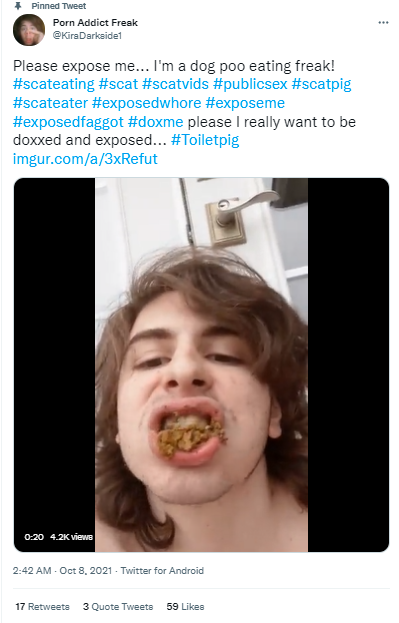This screenshot has height=623, width=399.
Task: Click the @KiraDarkside1 handle
Action: (87, 36)
